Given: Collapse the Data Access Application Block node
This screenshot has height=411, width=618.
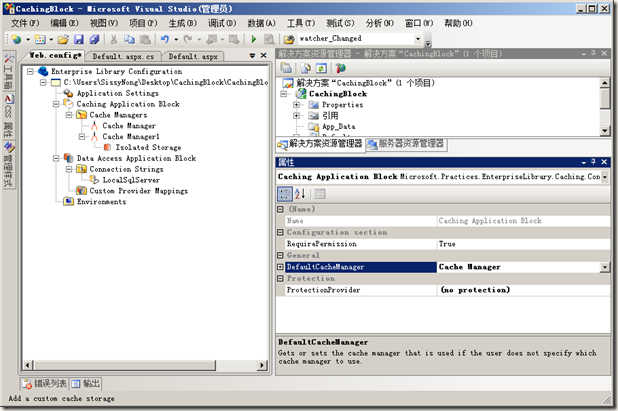Looking at the screenshot, I should [56, 158].
